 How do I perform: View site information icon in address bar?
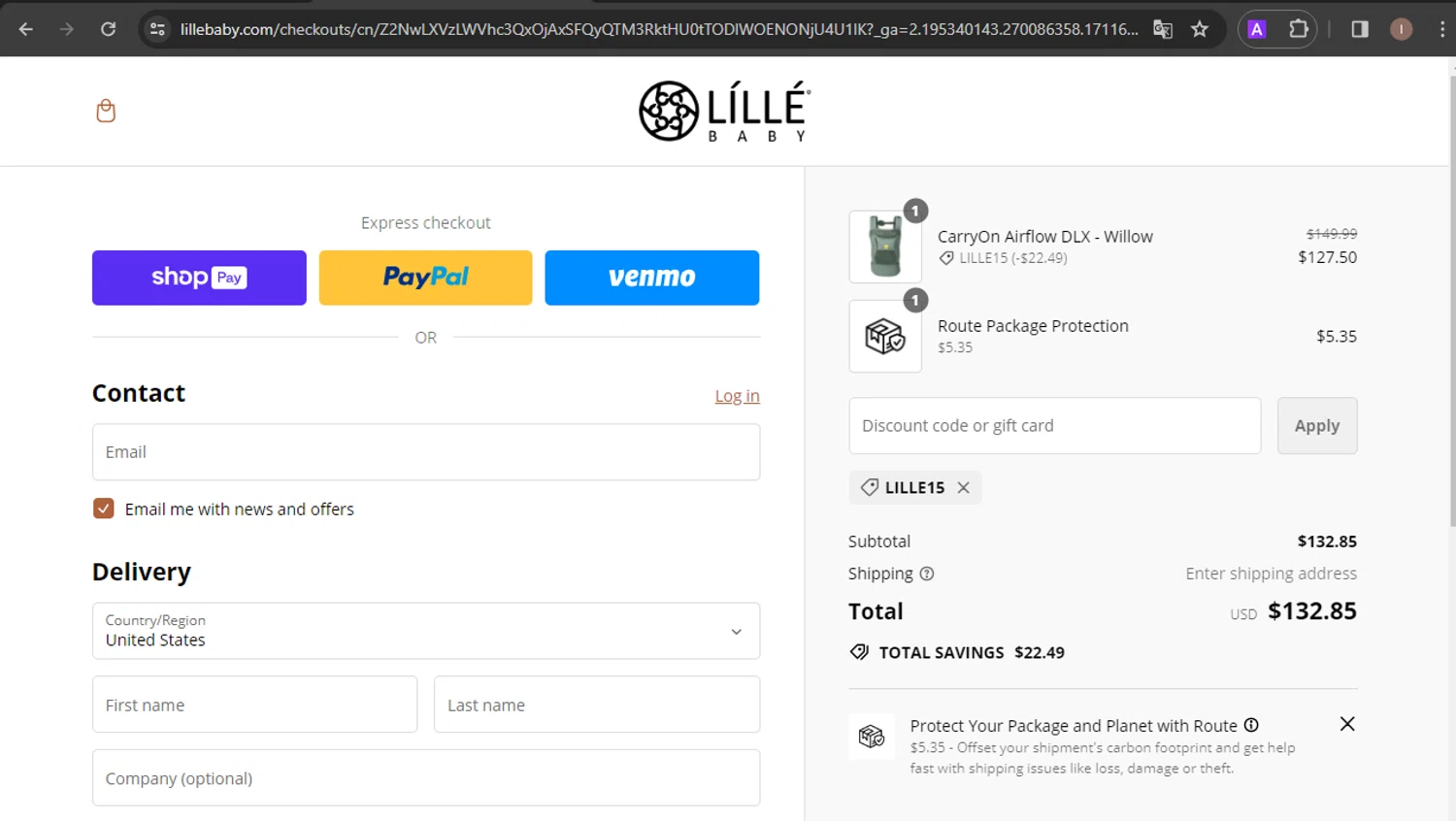click(157, 29)
